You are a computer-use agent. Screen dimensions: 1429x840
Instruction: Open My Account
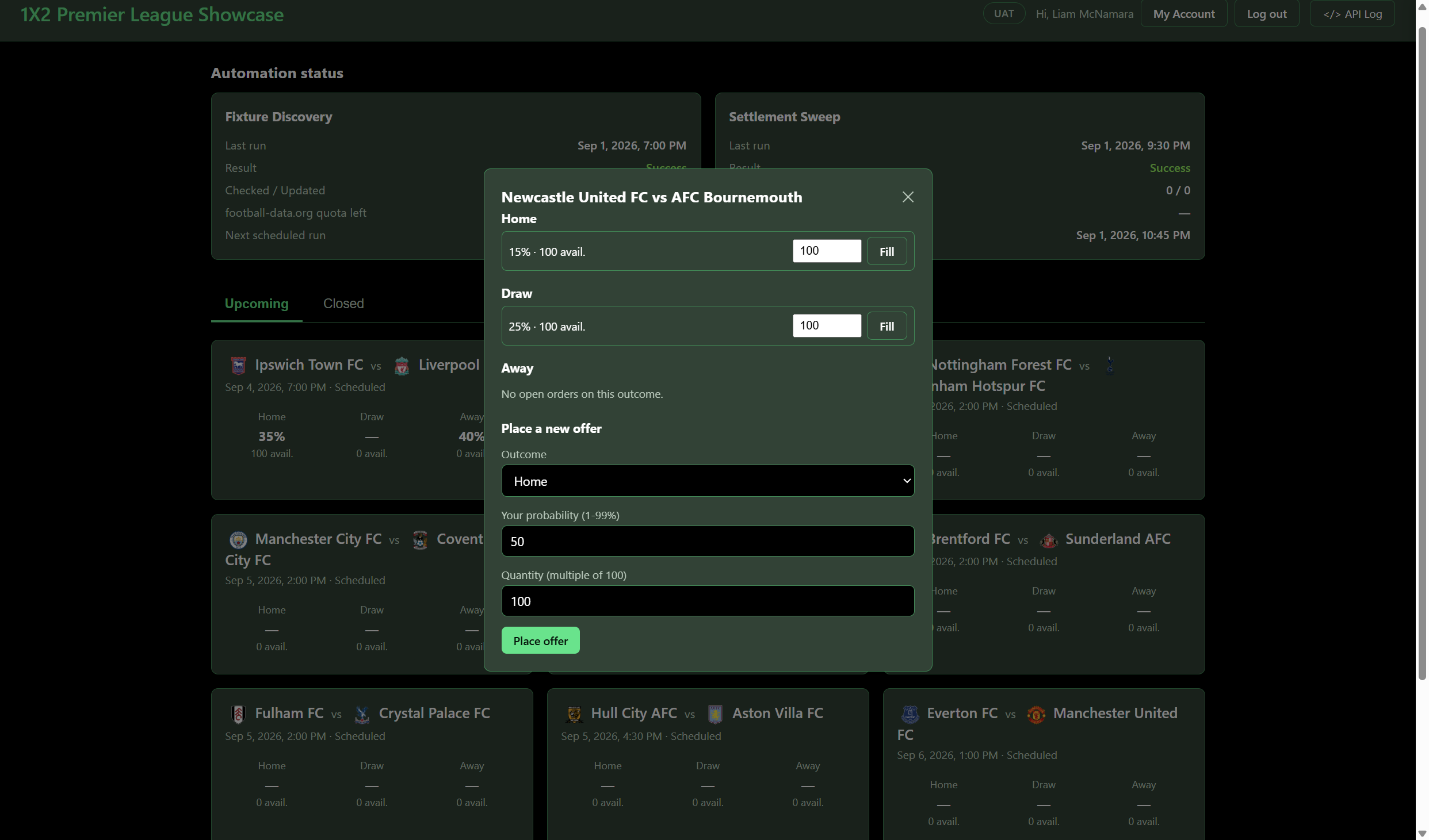coord(1184,14)
